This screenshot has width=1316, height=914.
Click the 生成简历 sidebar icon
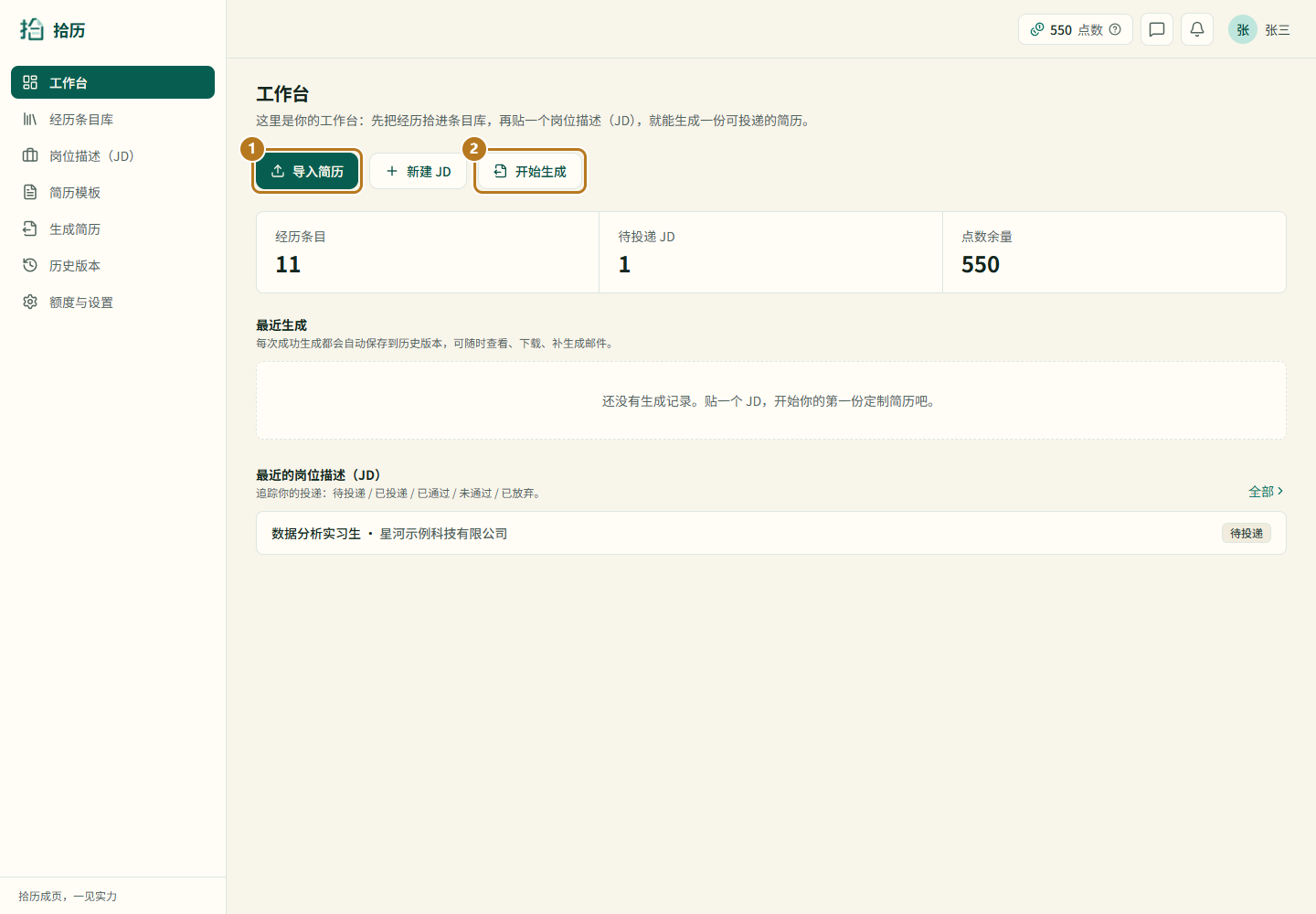(30, 228)
